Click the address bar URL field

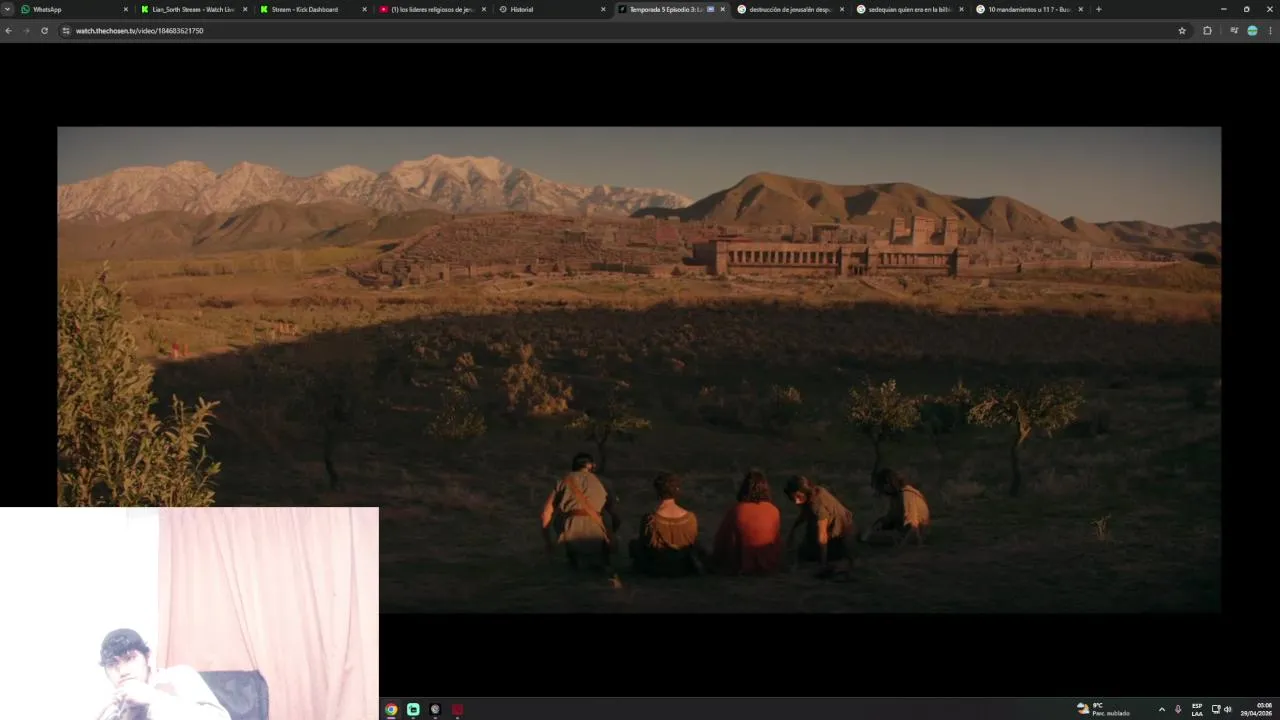[620, 31]
